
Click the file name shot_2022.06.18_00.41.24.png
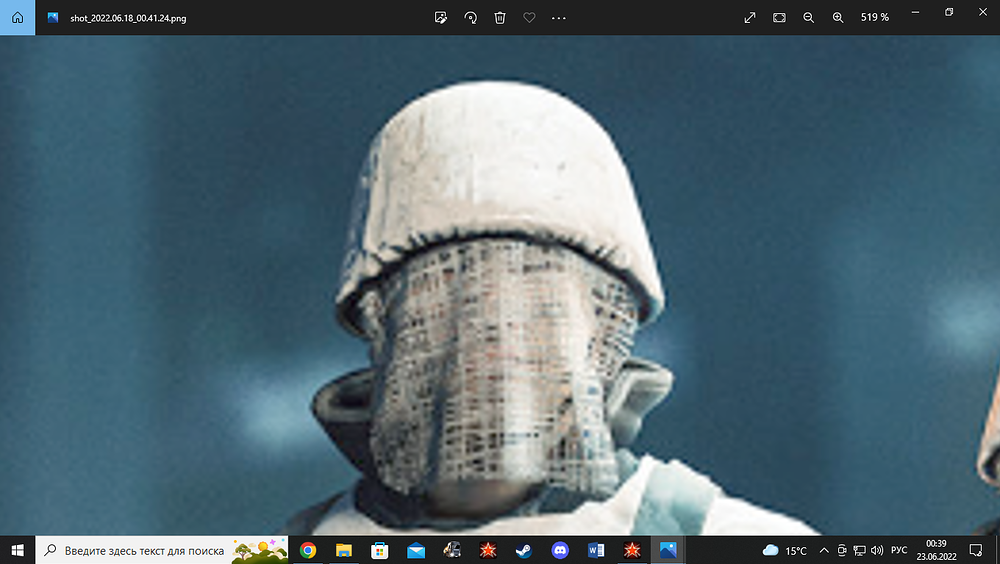pos(128,19)
